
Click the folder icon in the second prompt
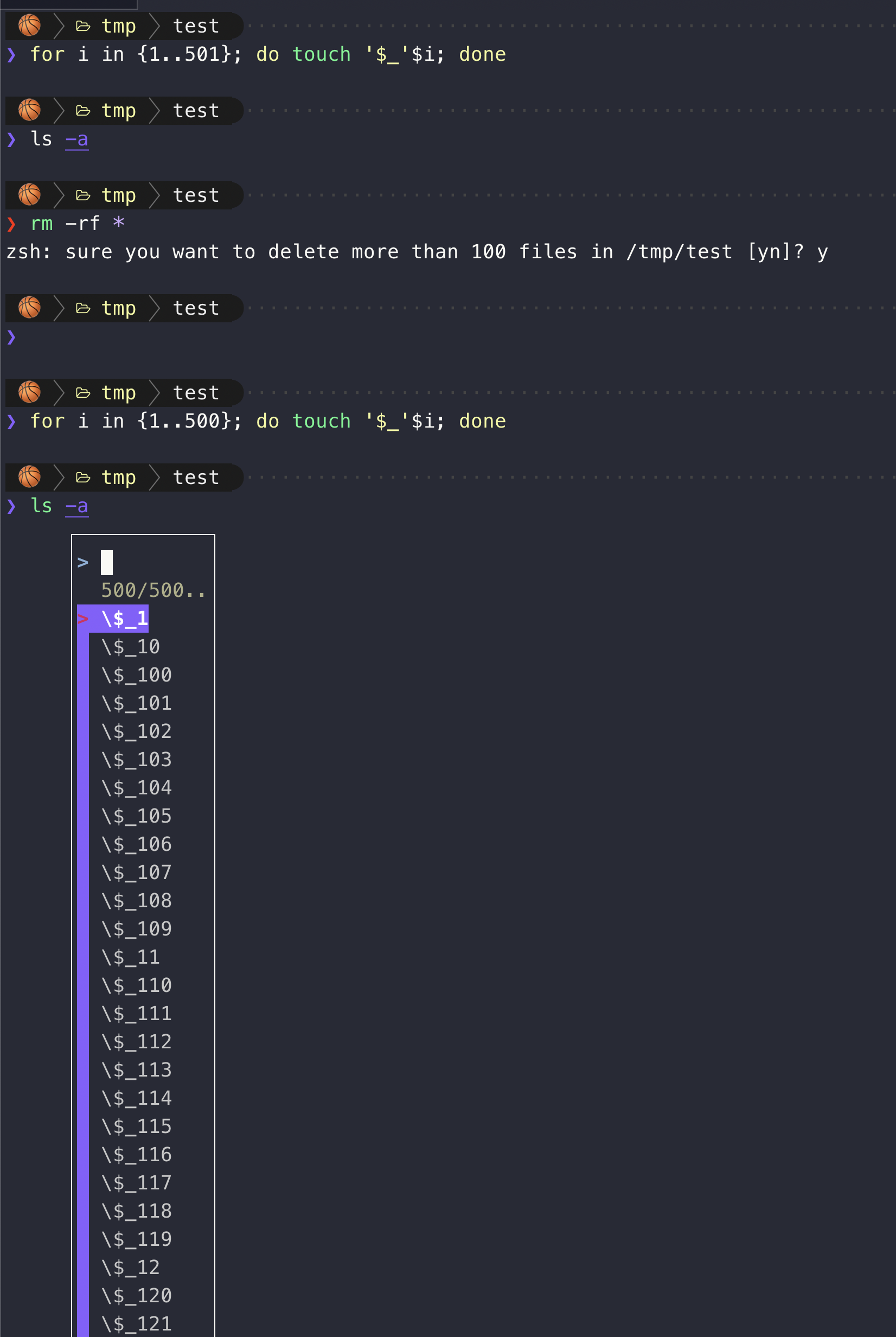[83, 110]
